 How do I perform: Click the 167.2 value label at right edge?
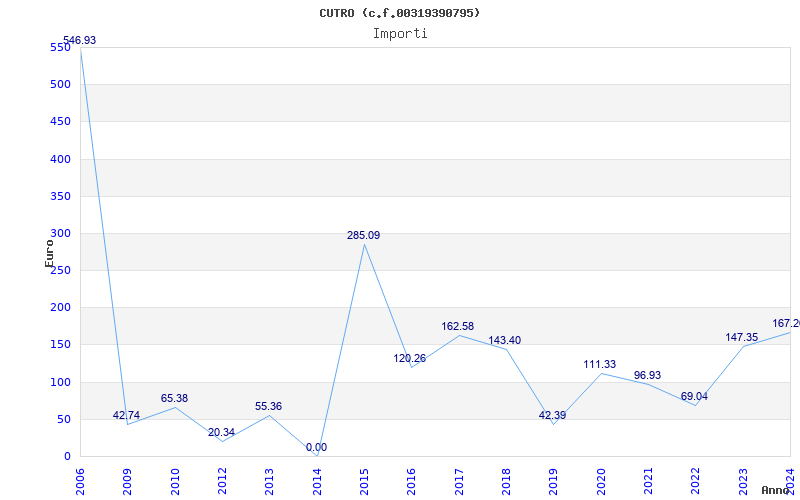point(786,323)
